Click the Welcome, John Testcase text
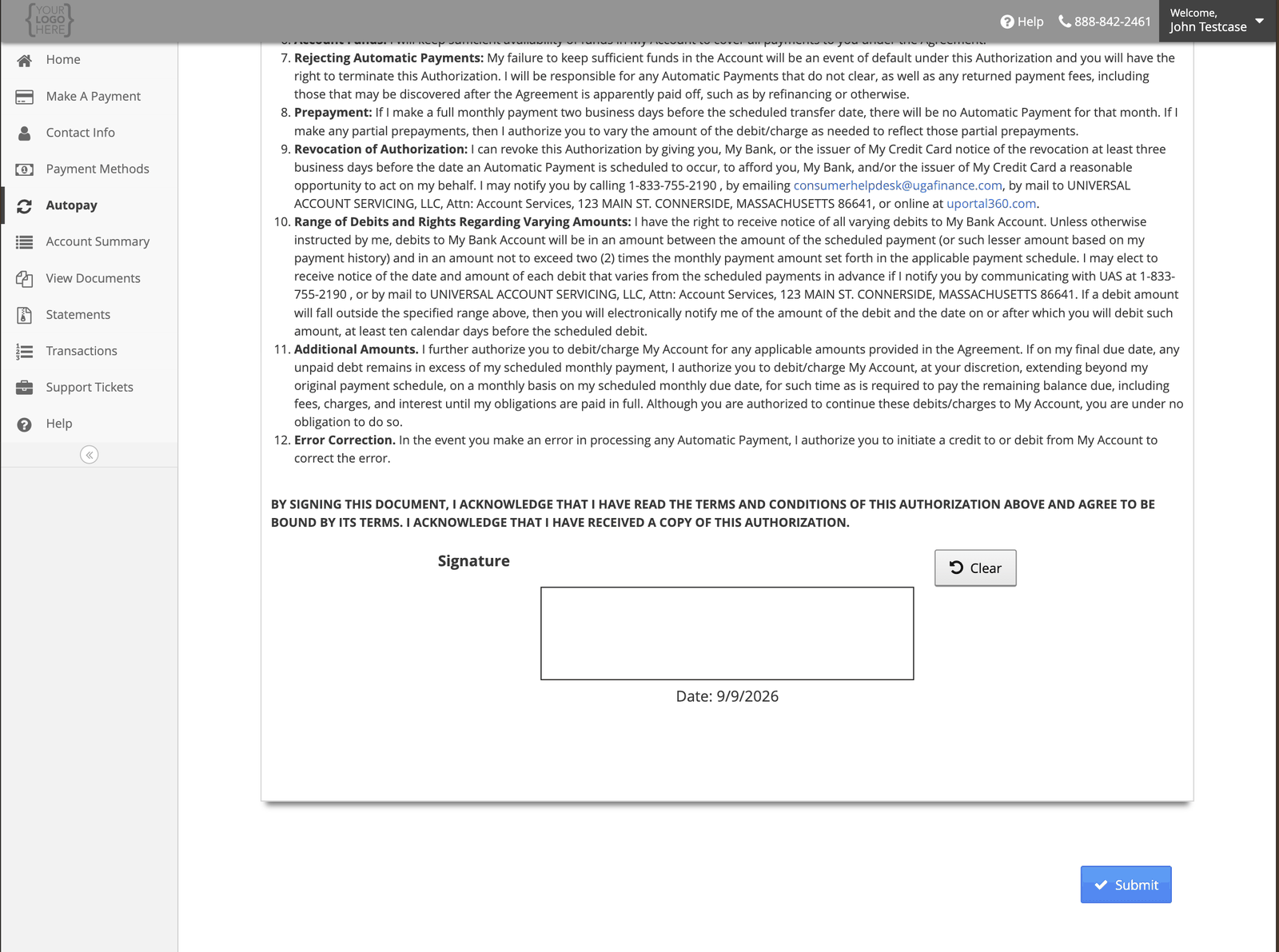 click(1208, 20)
